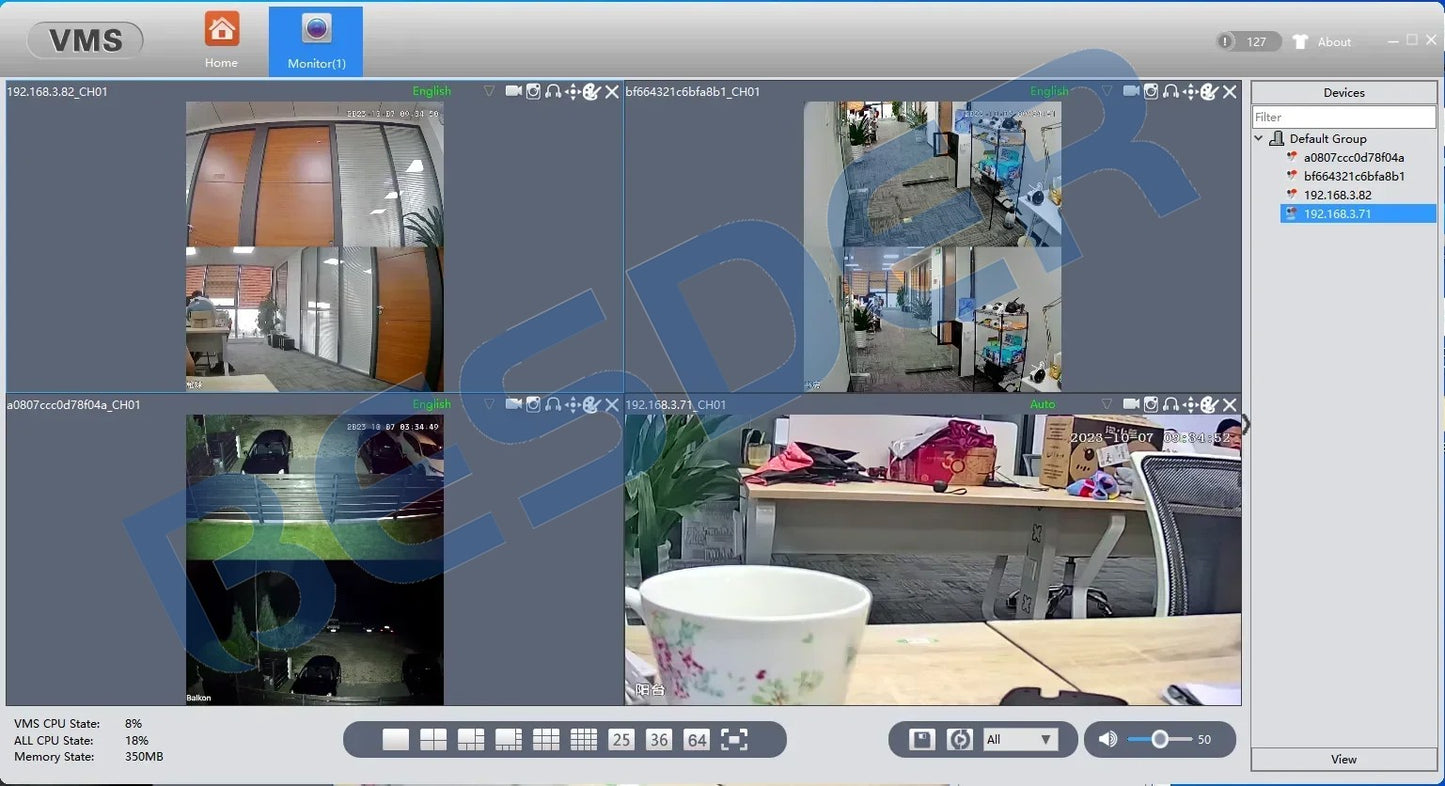Click the View button in the Devices panel
Screen dimensions: 1445x786
point(1342,759)
